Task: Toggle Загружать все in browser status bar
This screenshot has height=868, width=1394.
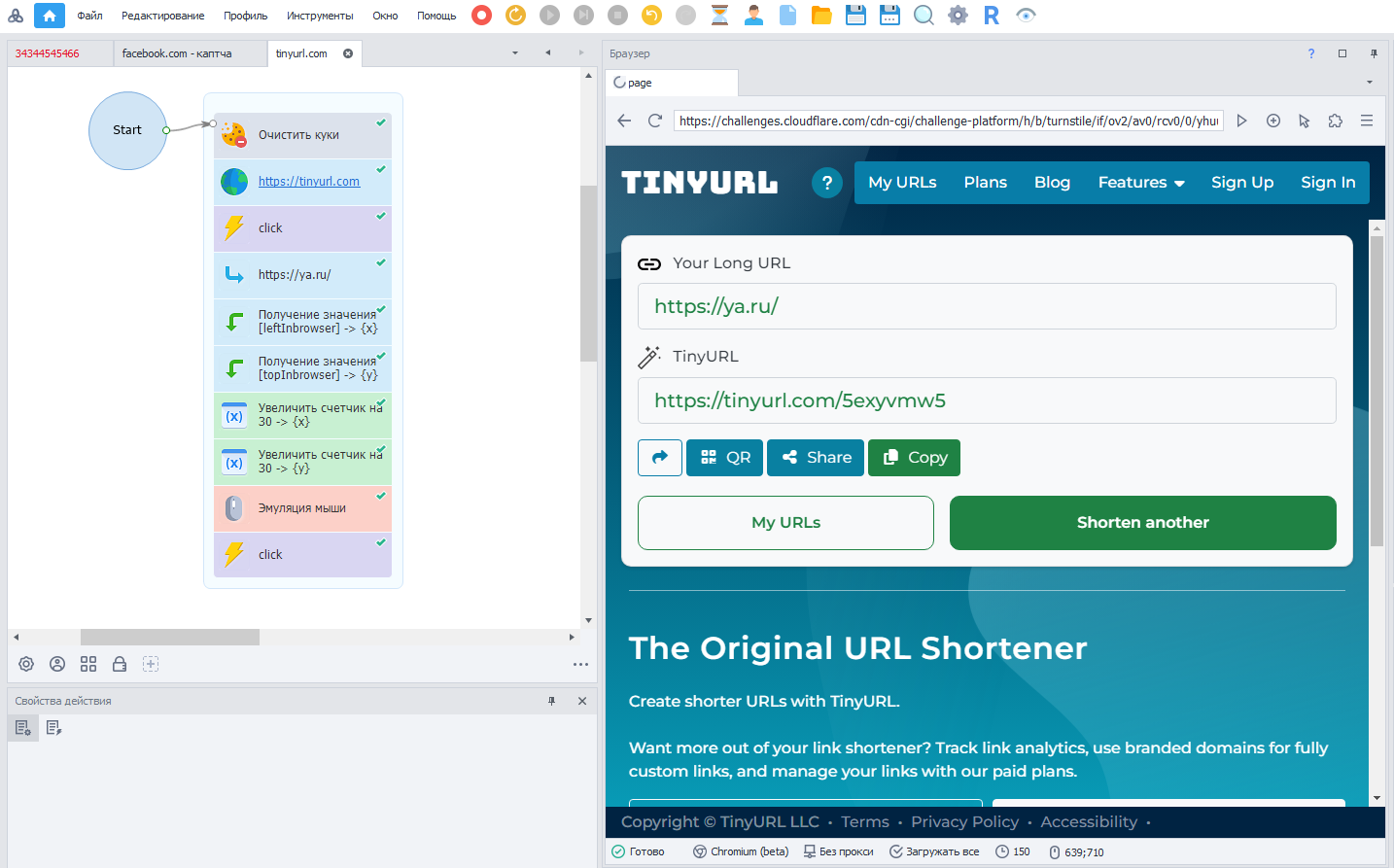Action: tap(934, 851)
